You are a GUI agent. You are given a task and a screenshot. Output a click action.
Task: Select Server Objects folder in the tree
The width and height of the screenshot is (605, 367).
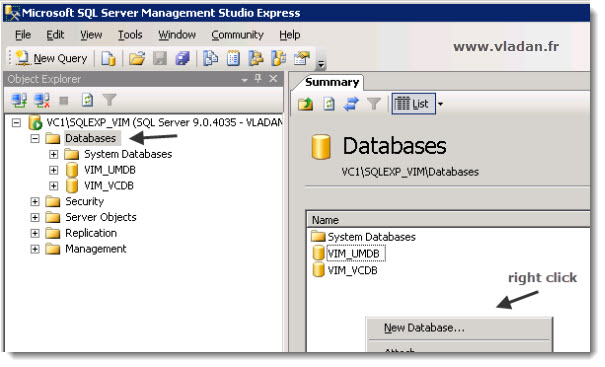[x=101, y=217]
